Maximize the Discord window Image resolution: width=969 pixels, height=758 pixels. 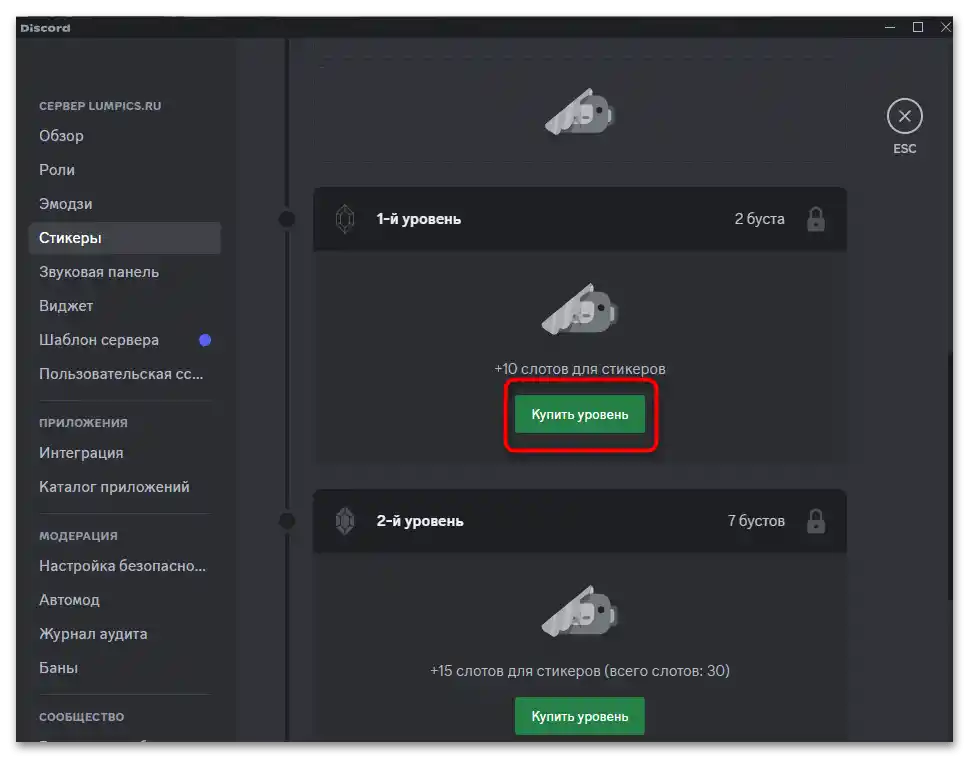918,27
